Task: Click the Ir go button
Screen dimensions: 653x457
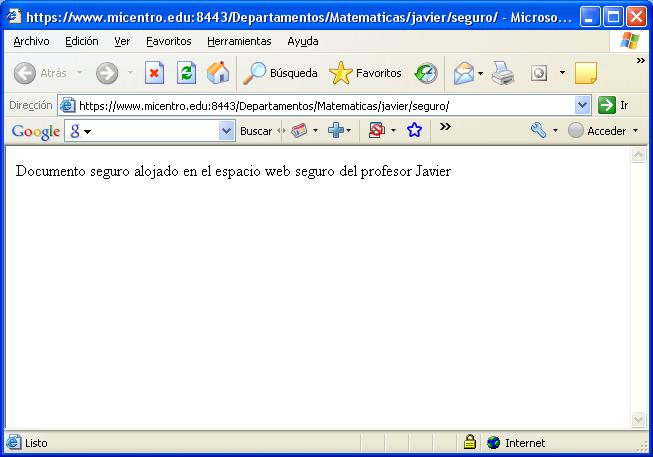Action: (x=613, y=105)
